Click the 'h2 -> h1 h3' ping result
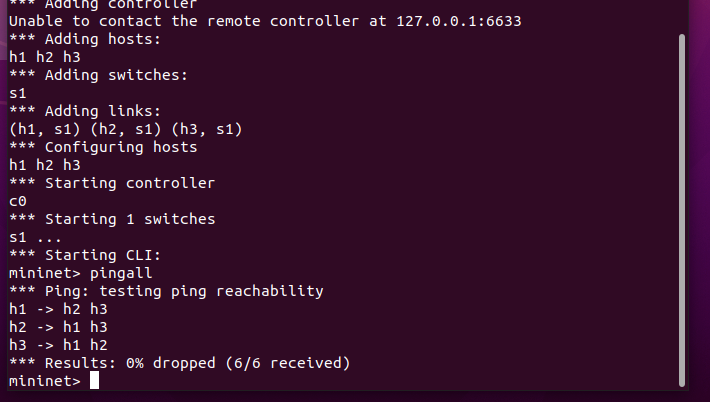Screen dimensions: 710x402 click(x=58, y=327)
